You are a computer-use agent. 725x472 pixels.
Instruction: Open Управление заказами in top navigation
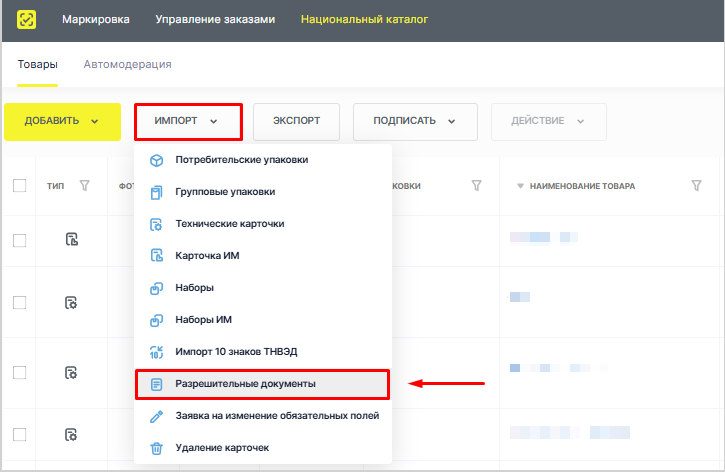[x=215, y=19]
